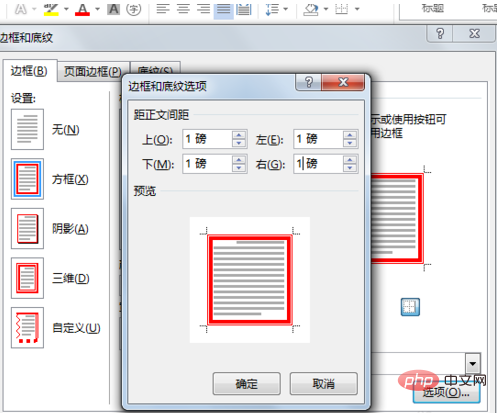
Task: Center text alignment in ribbon
Action: click(x=183, y=9)
